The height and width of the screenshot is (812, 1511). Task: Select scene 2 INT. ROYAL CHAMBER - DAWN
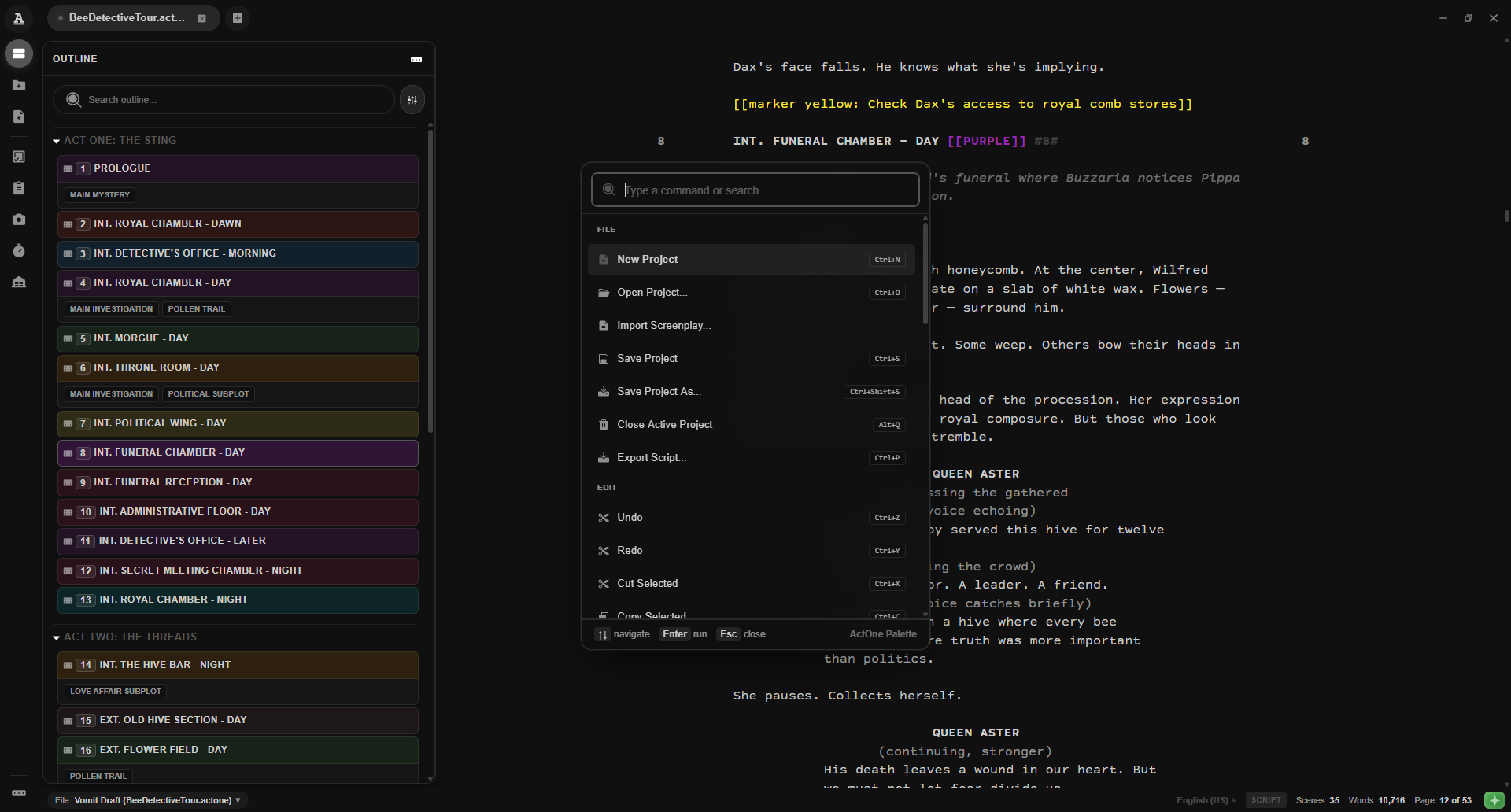[x=238, y=223]
